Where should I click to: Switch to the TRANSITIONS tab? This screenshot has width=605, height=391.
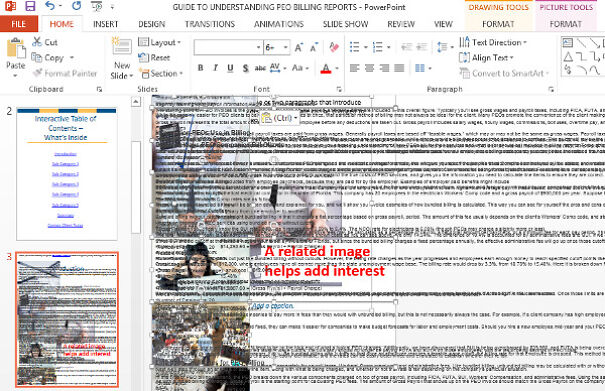[x=210, y=24]
